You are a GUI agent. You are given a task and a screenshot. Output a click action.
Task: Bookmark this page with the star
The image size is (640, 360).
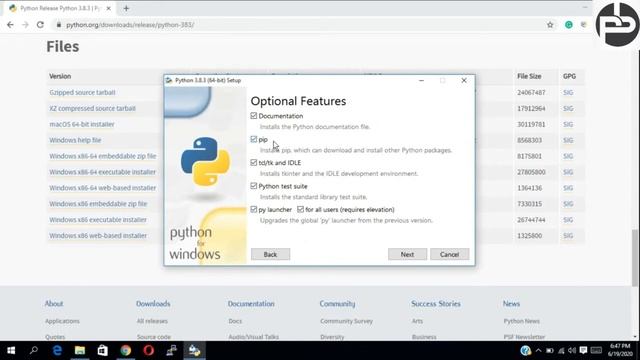(550, 25)
